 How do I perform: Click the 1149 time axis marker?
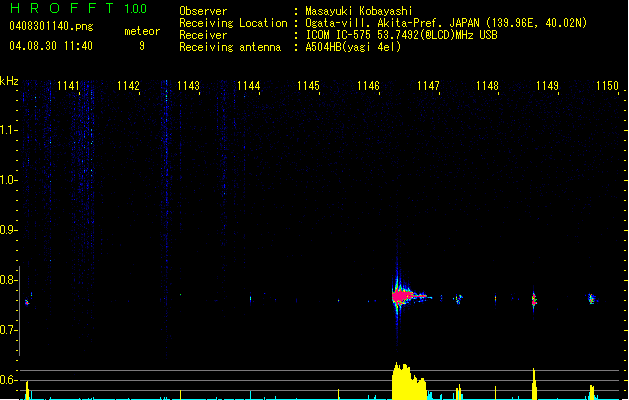[547, 86]
